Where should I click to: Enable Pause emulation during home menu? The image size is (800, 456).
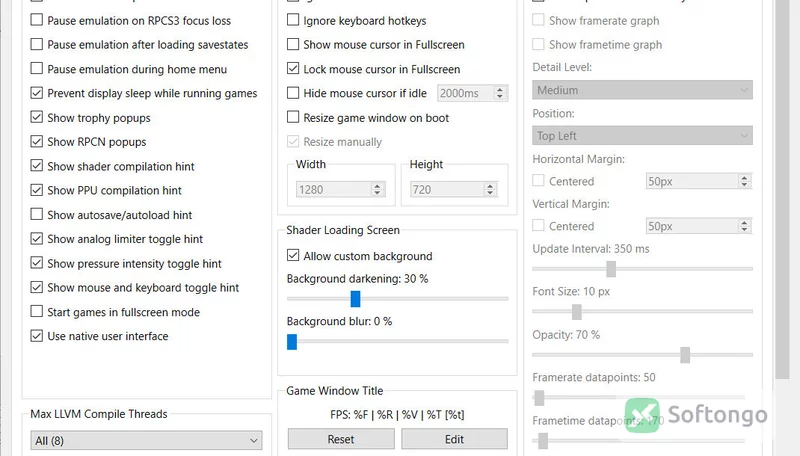click(x=36, y=69)
